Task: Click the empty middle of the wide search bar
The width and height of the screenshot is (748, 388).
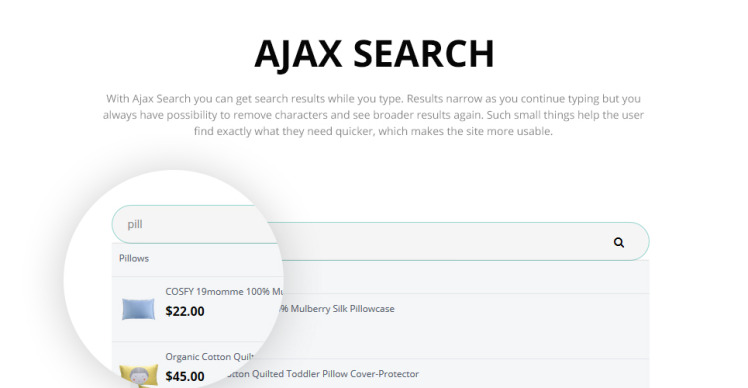Action: (444, 241)
